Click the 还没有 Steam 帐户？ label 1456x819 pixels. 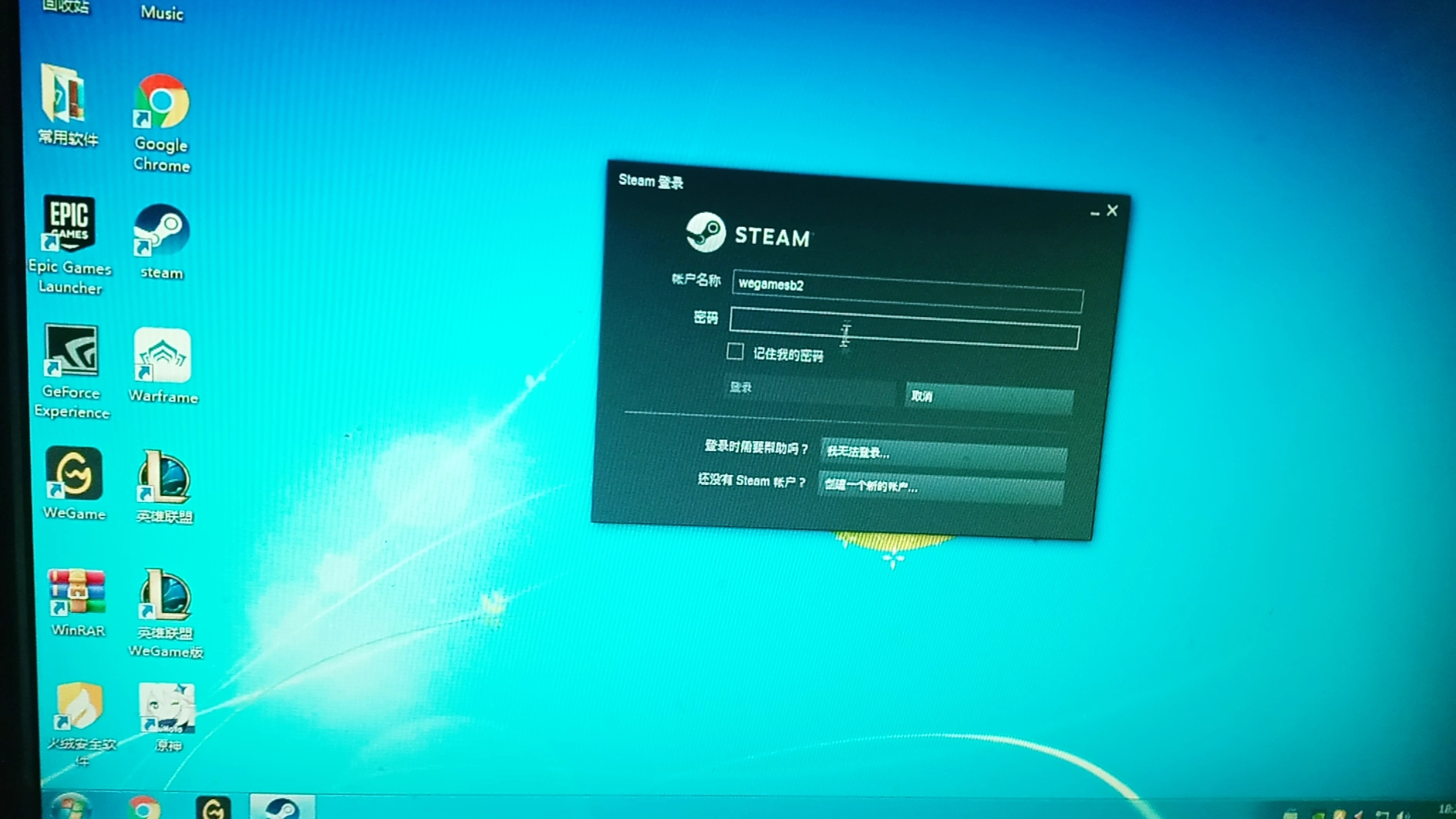point(751,480)
